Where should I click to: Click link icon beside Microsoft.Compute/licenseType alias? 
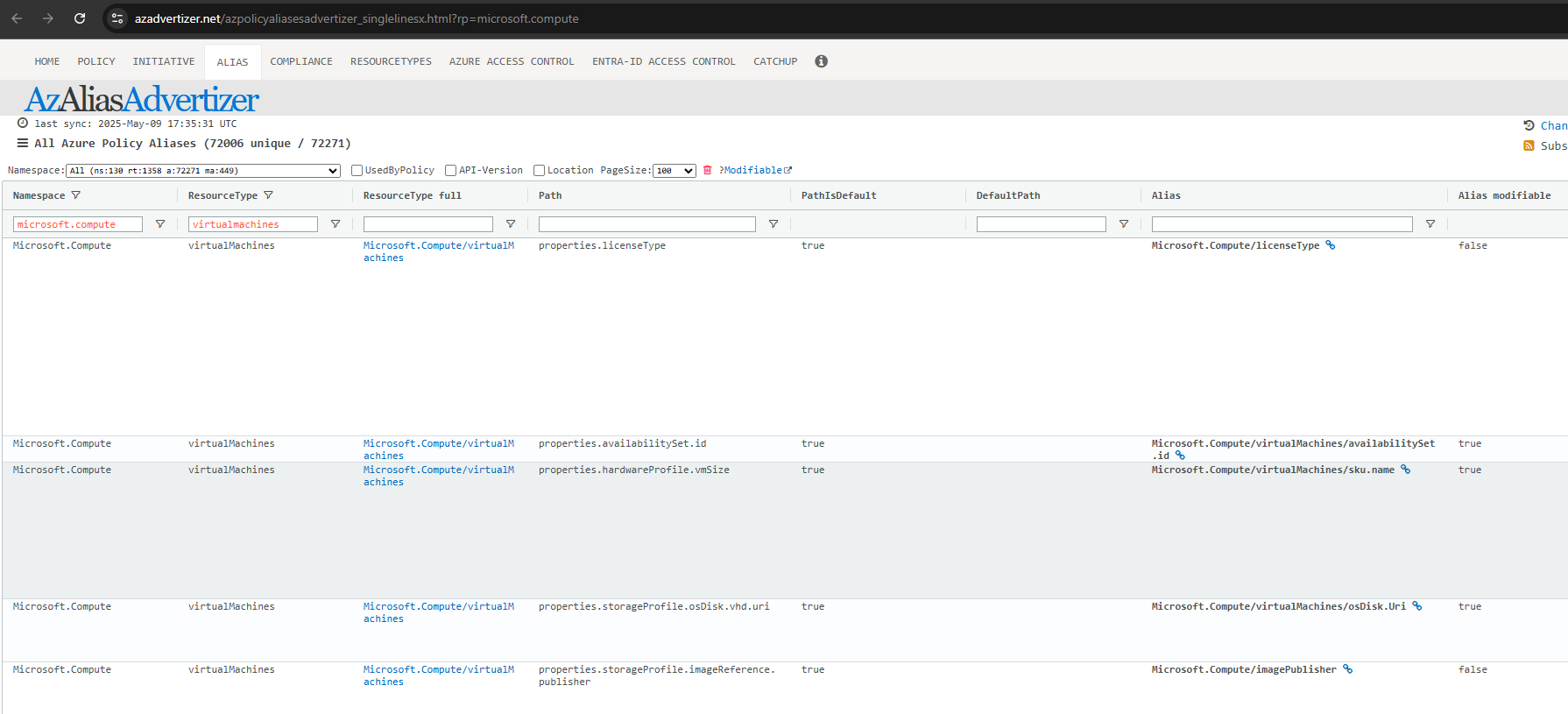(1330, 245)
